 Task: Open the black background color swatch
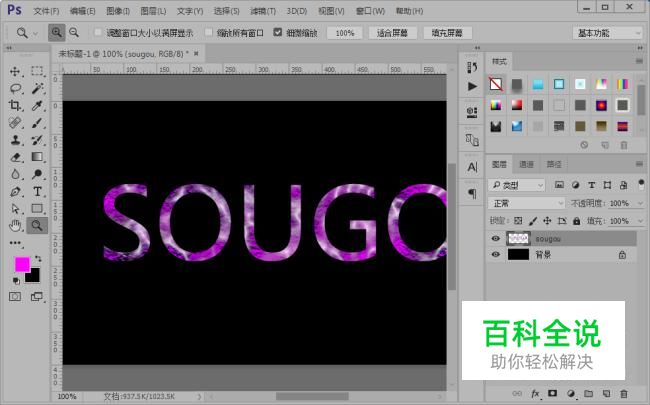click(33, 276)
